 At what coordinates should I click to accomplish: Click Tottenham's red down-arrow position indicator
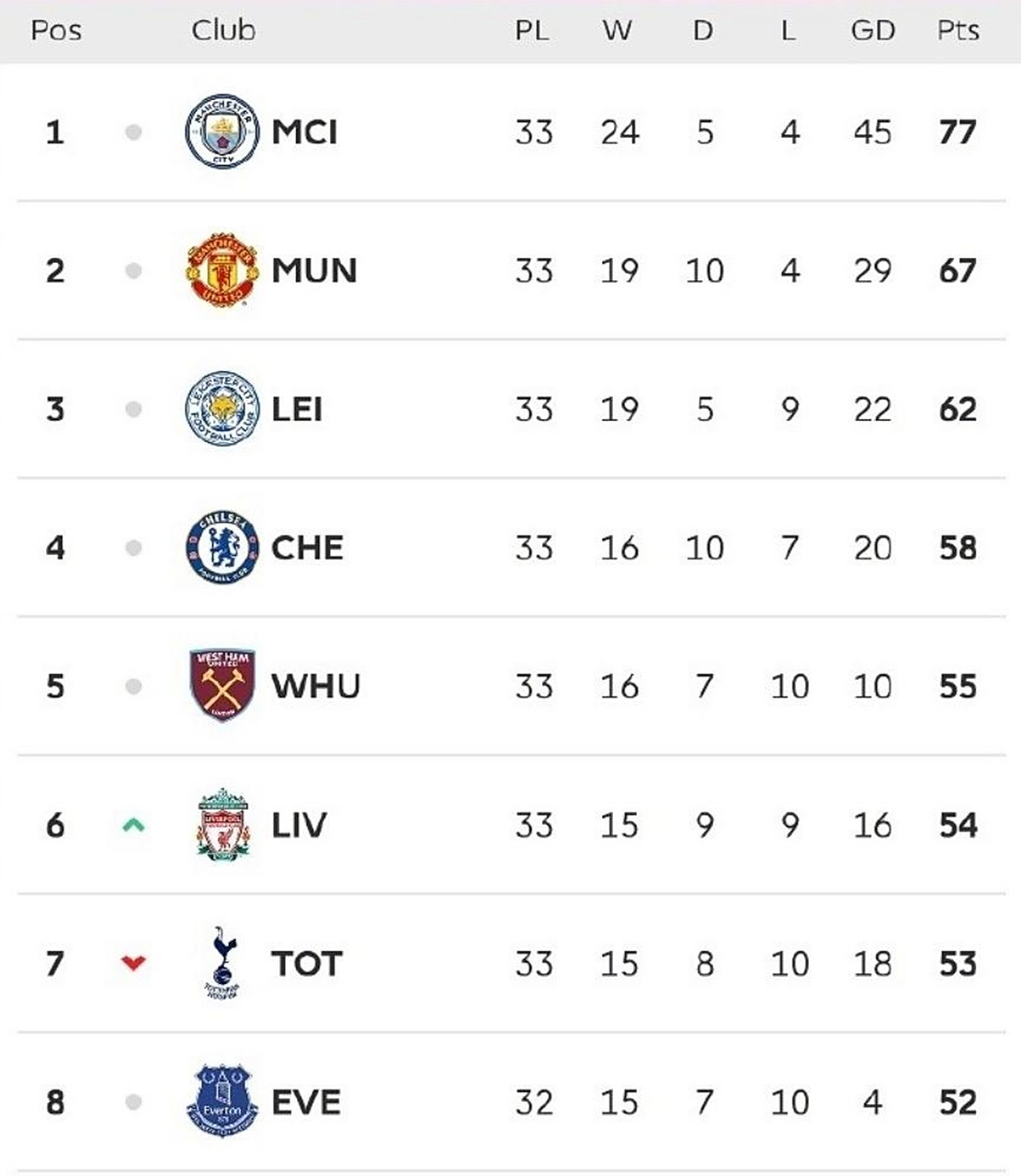click(133, 963)
